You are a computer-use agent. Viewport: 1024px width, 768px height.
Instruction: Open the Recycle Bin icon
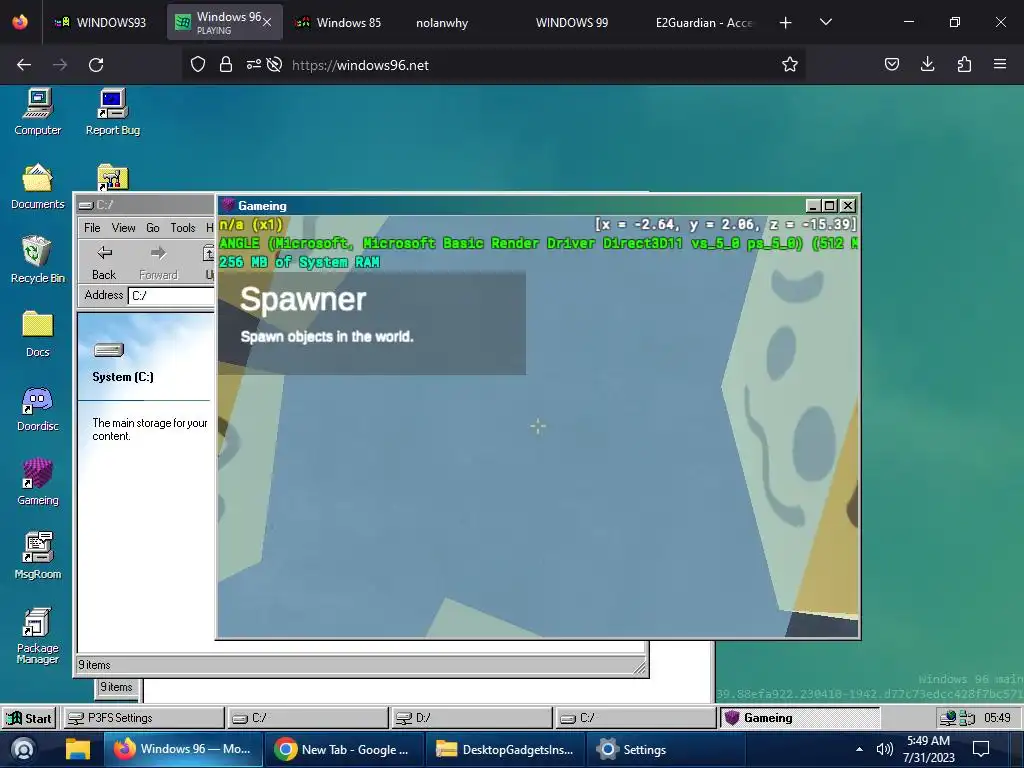click(x=38, y=260)
